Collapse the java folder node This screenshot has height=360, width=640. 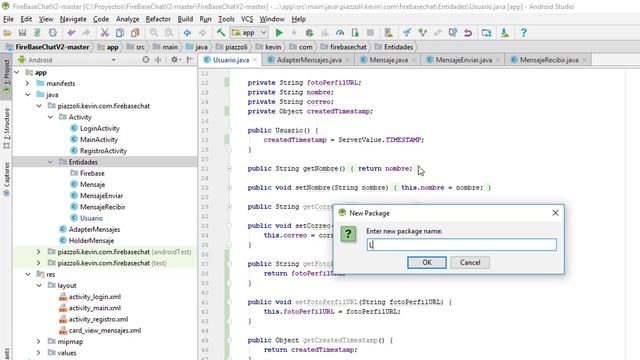point(28,95)
